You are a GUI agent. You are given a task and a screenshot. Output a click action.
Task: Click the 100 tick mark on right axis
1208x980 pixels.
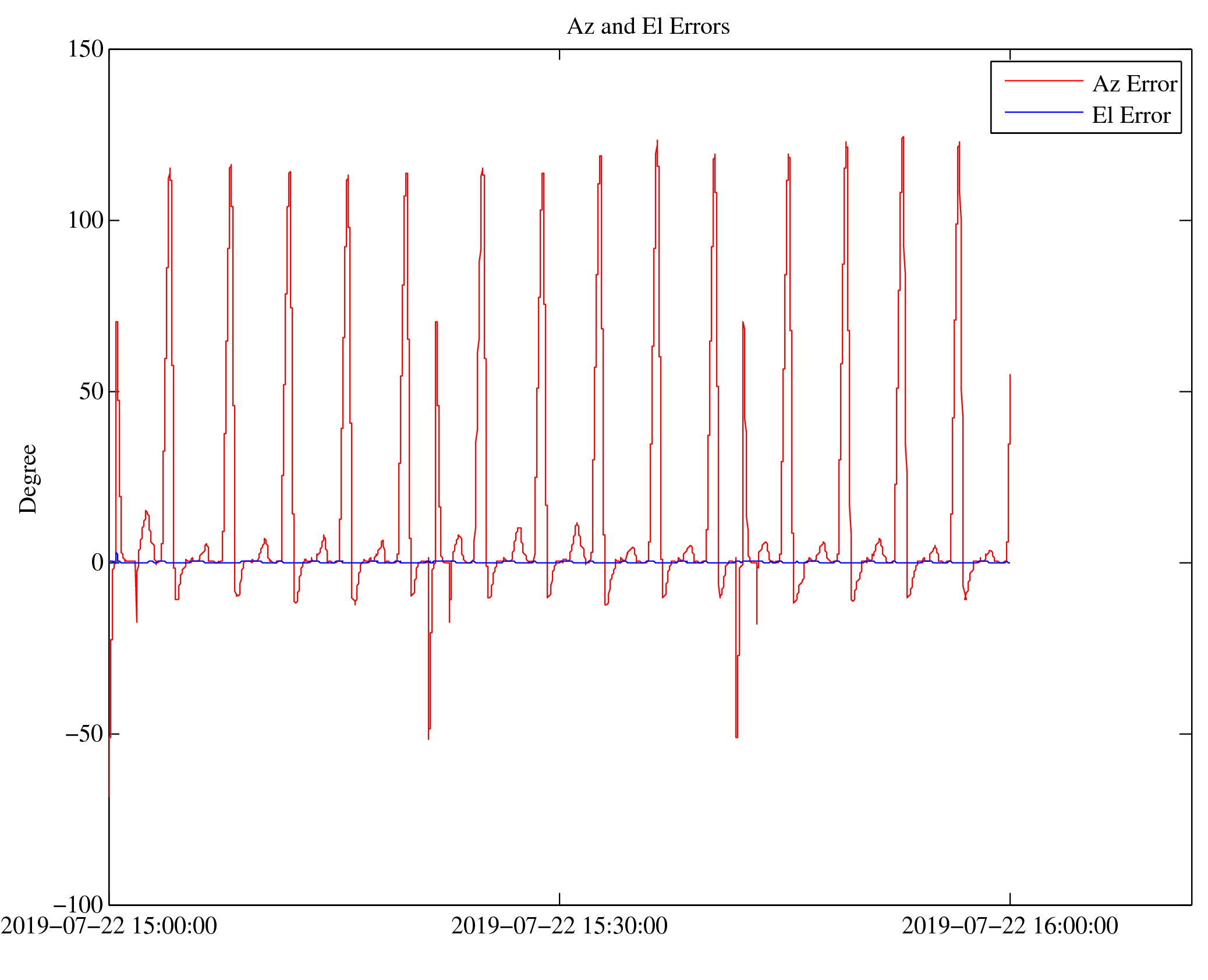(1185, 221)
